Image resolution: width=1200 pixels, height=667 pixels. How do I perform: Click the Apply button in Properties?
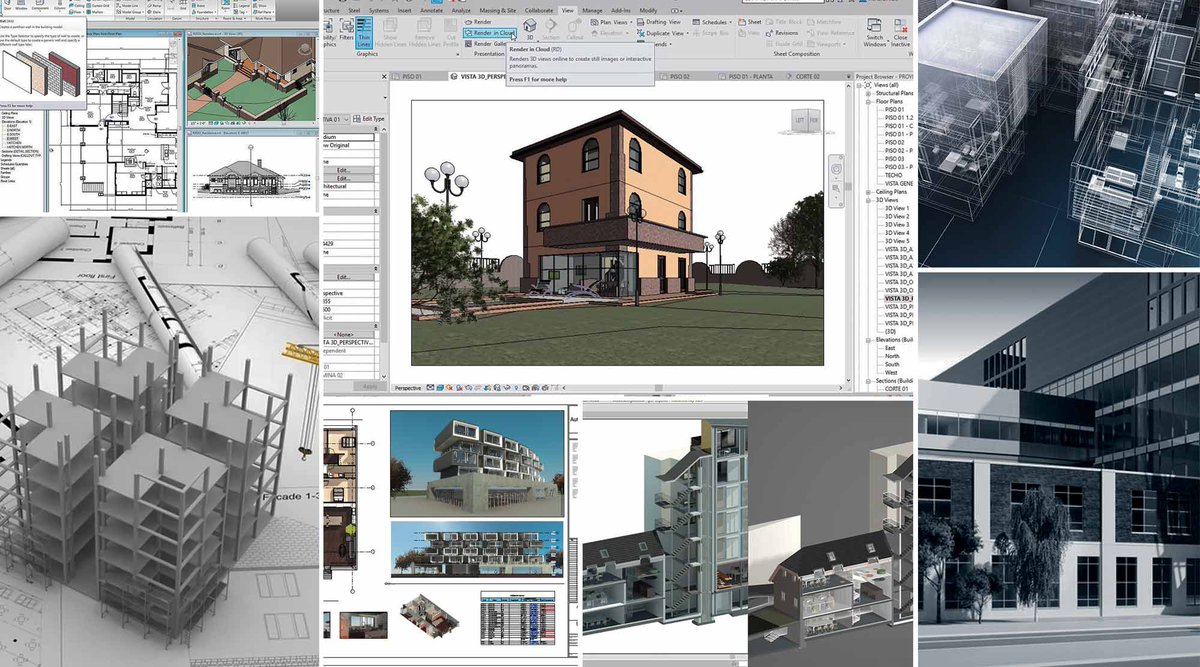tap(369, 386)
